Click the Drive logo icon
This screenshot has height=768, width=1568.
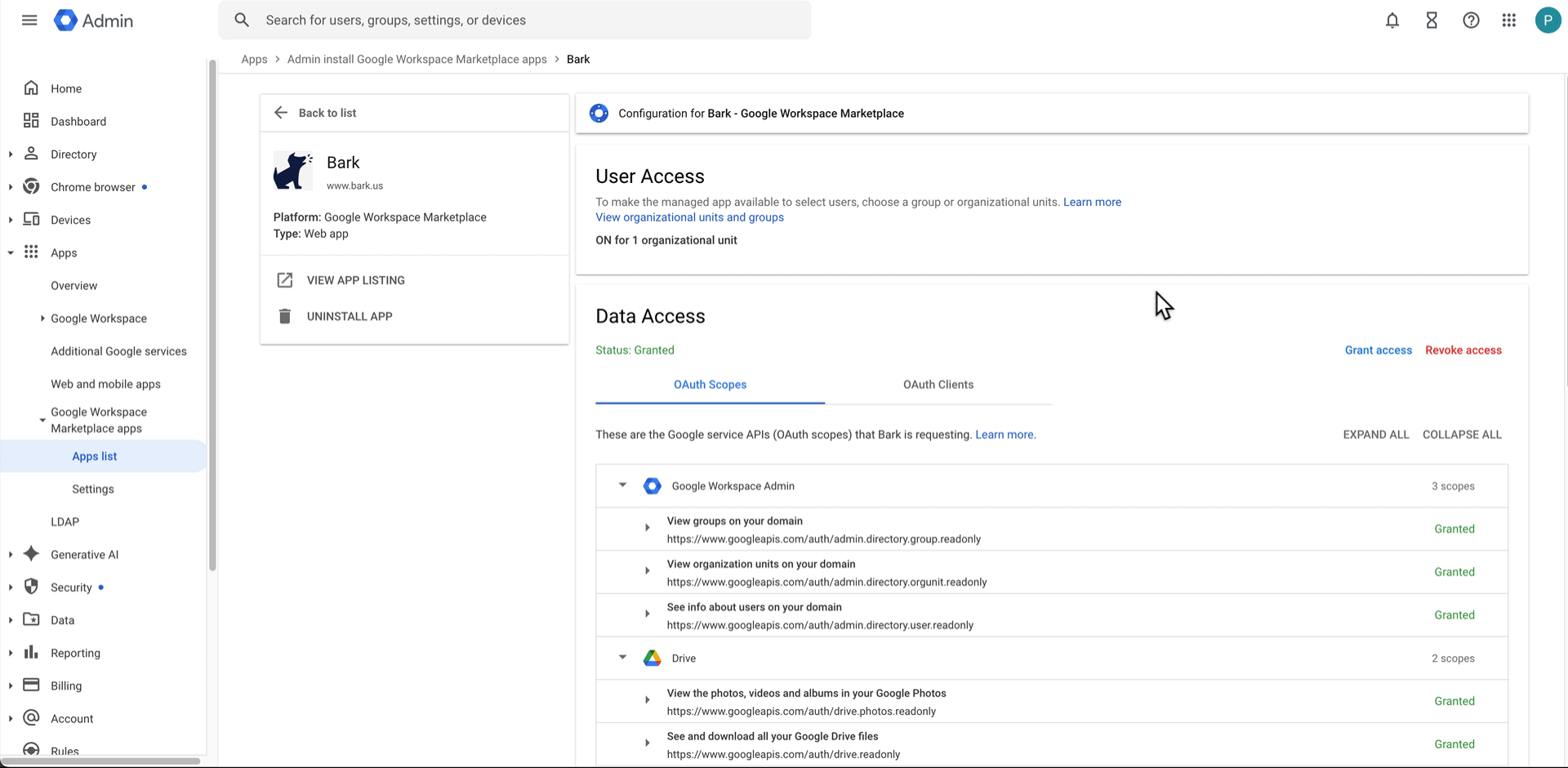coord(652,659)
